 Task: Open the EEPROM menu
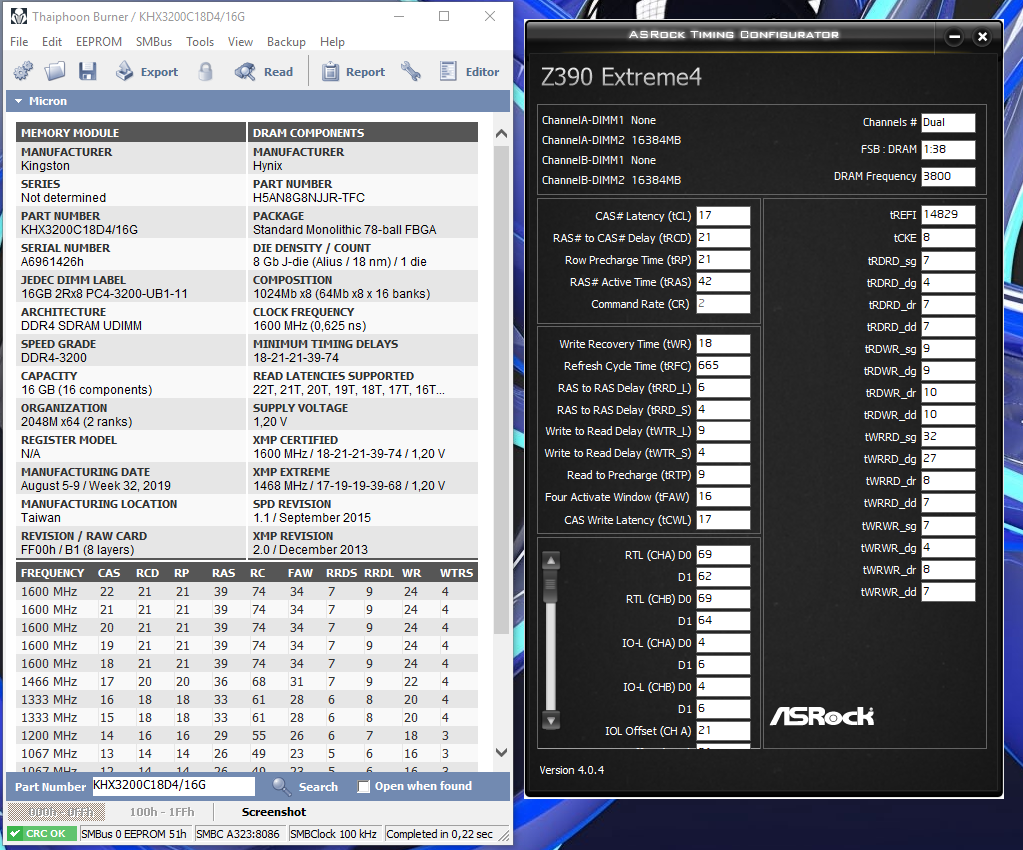[x=99, y=42]
